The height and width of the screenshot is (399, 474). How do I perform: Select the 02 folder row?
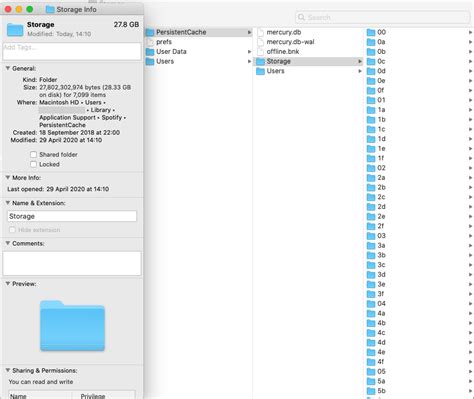click(420, 168)
